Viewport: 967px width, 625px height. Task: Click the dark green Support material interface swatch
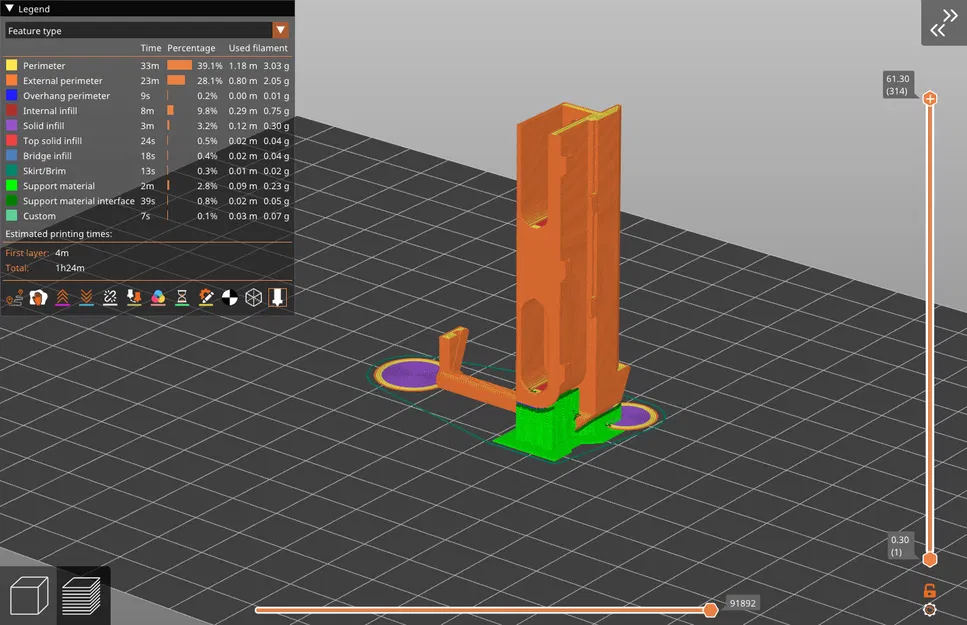click(11, 201)
